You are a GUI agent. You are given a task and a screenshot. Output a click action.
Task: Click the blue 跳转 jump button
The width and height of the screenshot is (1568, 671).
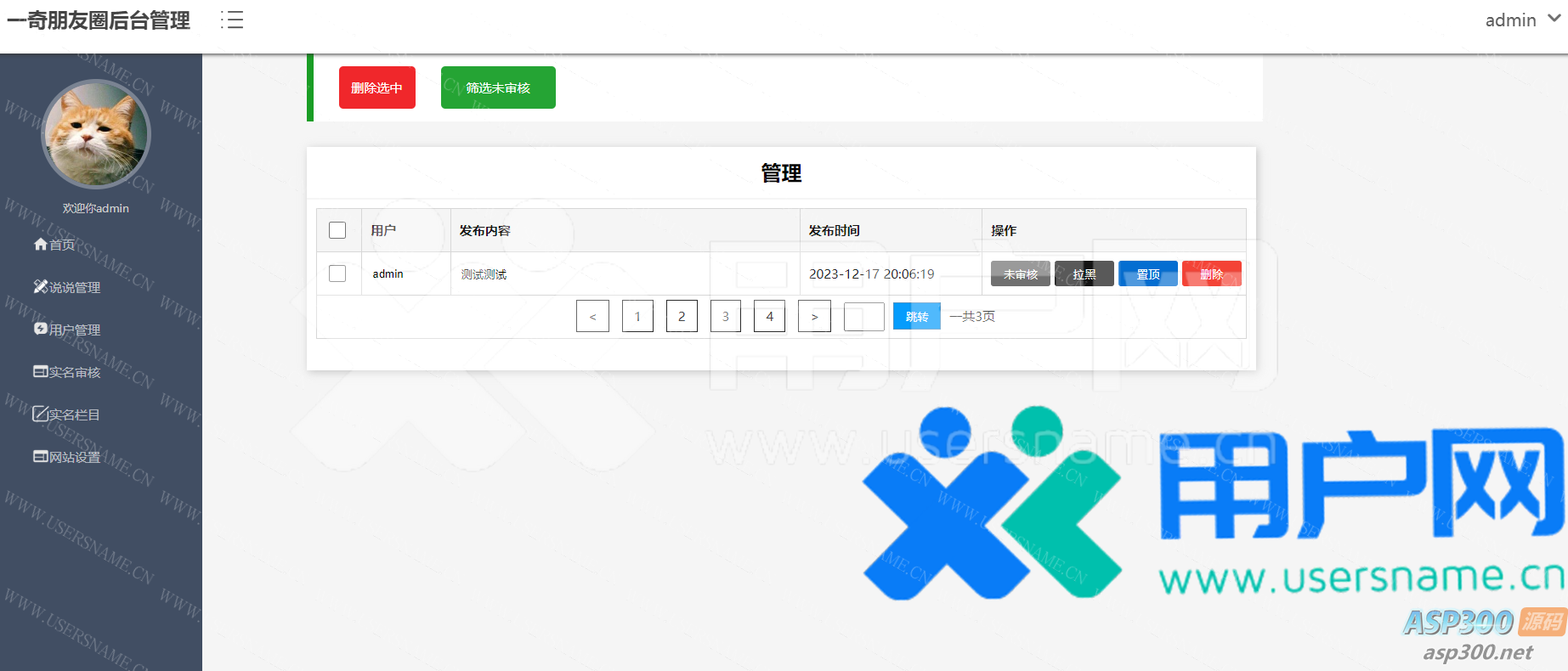pyautogui.click(x=917, y=316)
